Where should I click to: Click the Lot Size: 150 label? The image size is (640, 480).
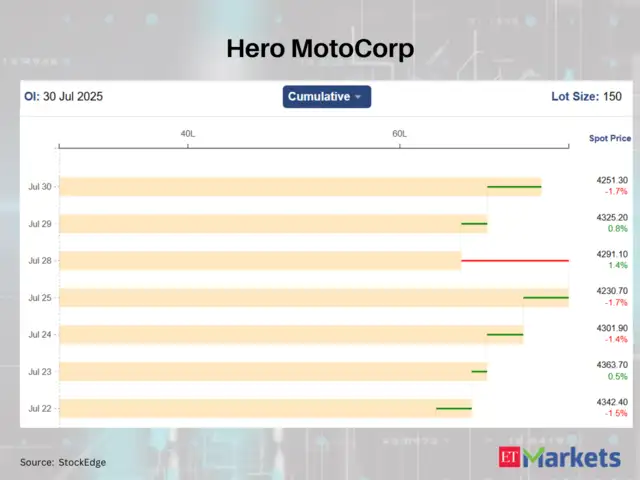pyautogui.click(x=586, y=97)
